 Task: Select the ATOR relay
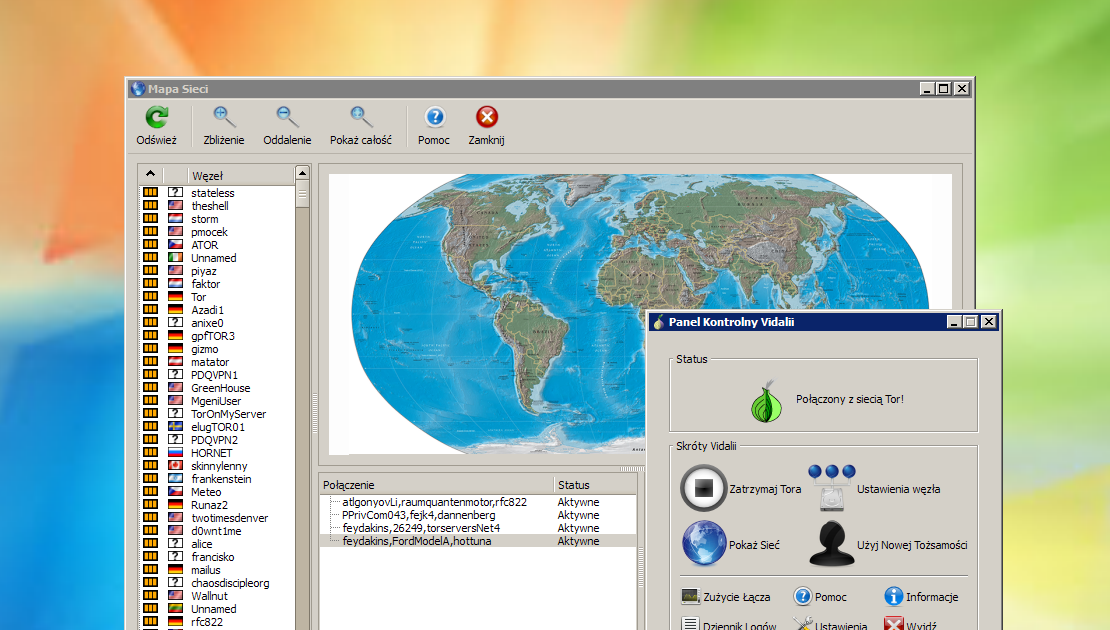204,245
